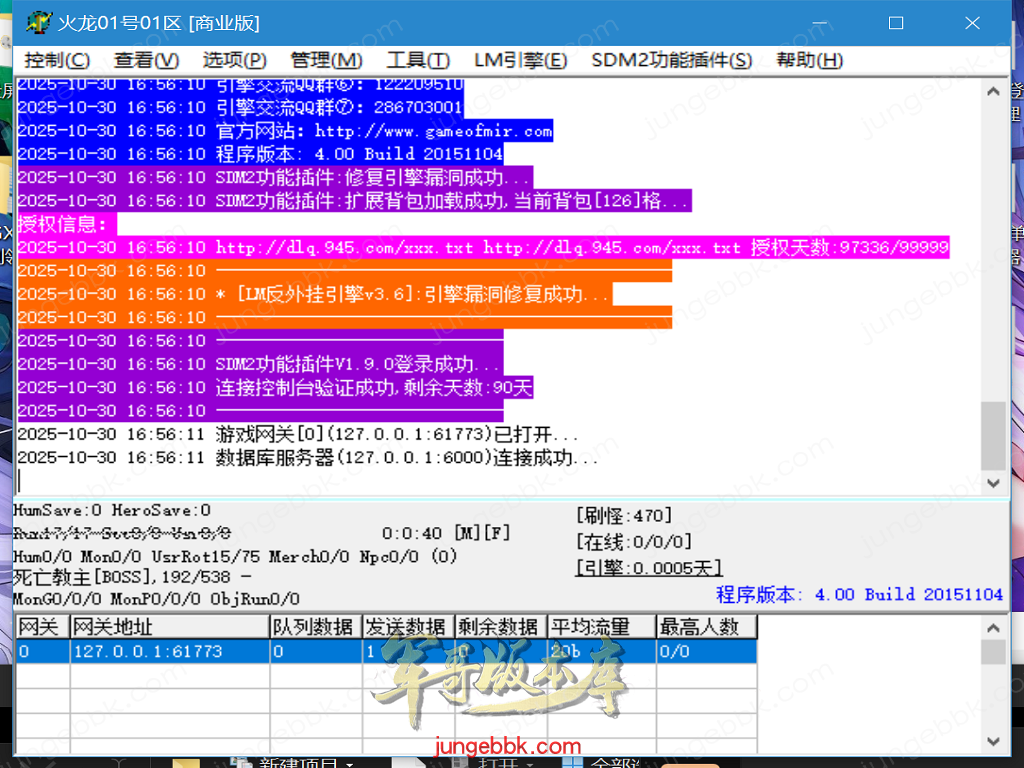Open the LM引擎(E) menu
This screenshot has width=1024, height=768.
click(520, 60)
